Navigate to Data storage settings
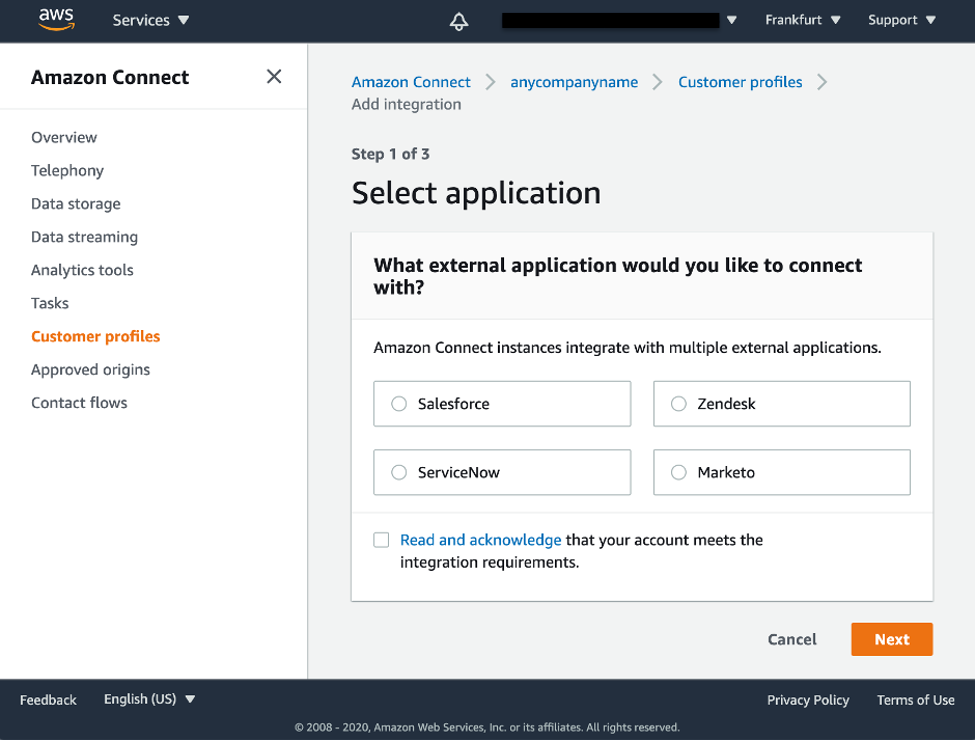Viewport: 977px width, 741px height. coord(76,203)
